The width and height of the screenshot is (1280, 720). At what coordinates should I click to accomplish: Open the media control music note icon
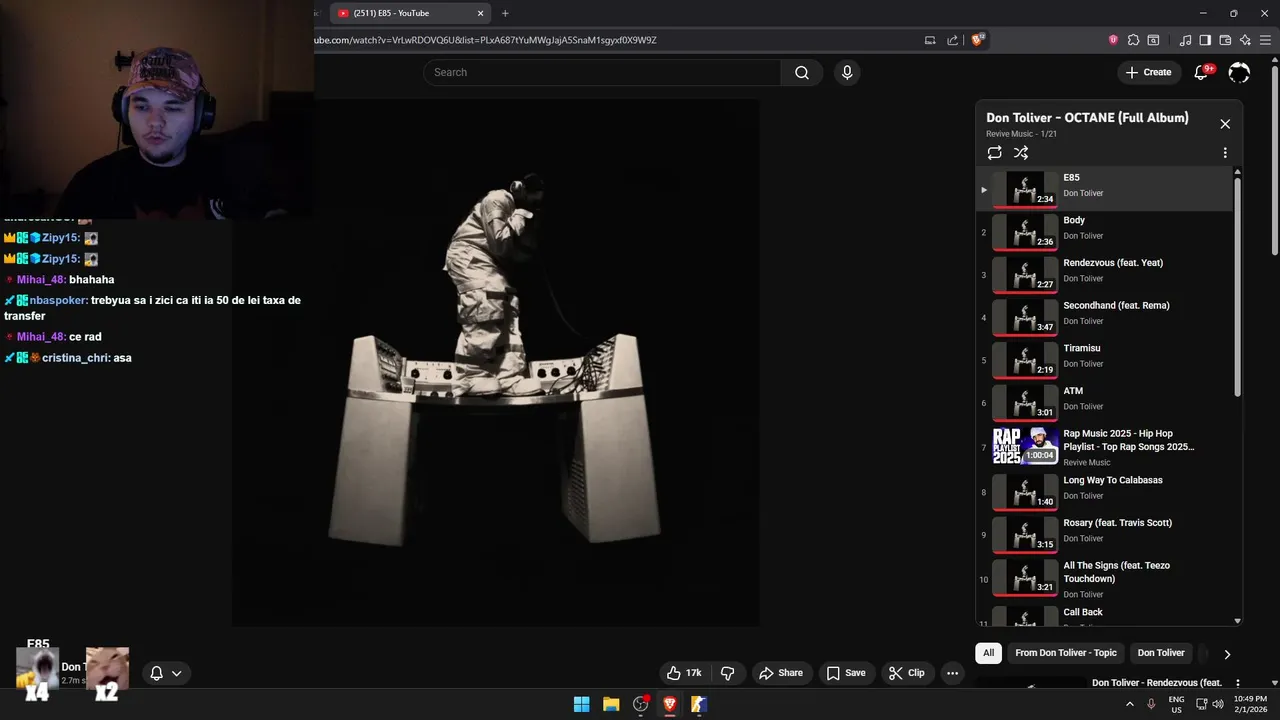point(1186,40)
